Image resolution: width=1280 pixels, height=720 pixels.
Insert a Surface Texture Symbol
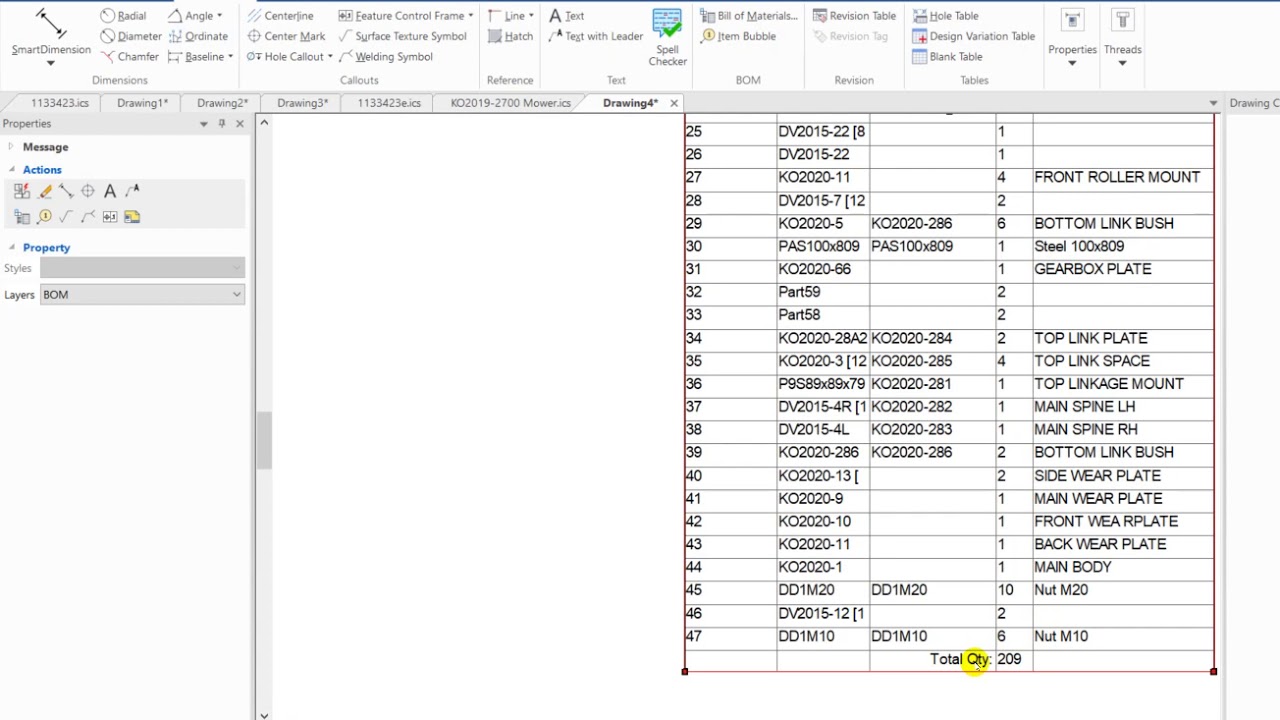coord(403,36)
